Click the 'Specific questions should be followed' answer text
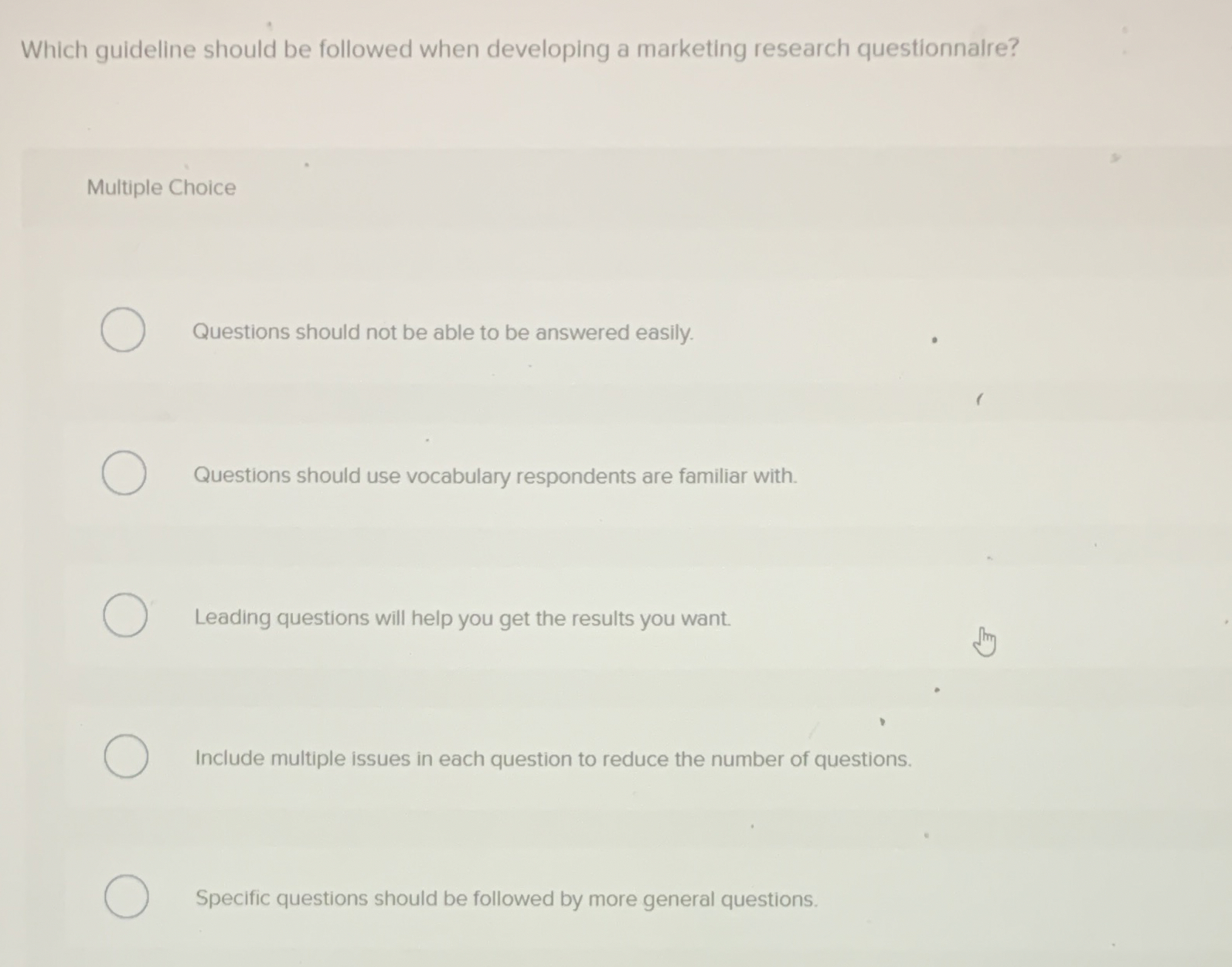The image size is (1232, 967). tap(506, 899)
